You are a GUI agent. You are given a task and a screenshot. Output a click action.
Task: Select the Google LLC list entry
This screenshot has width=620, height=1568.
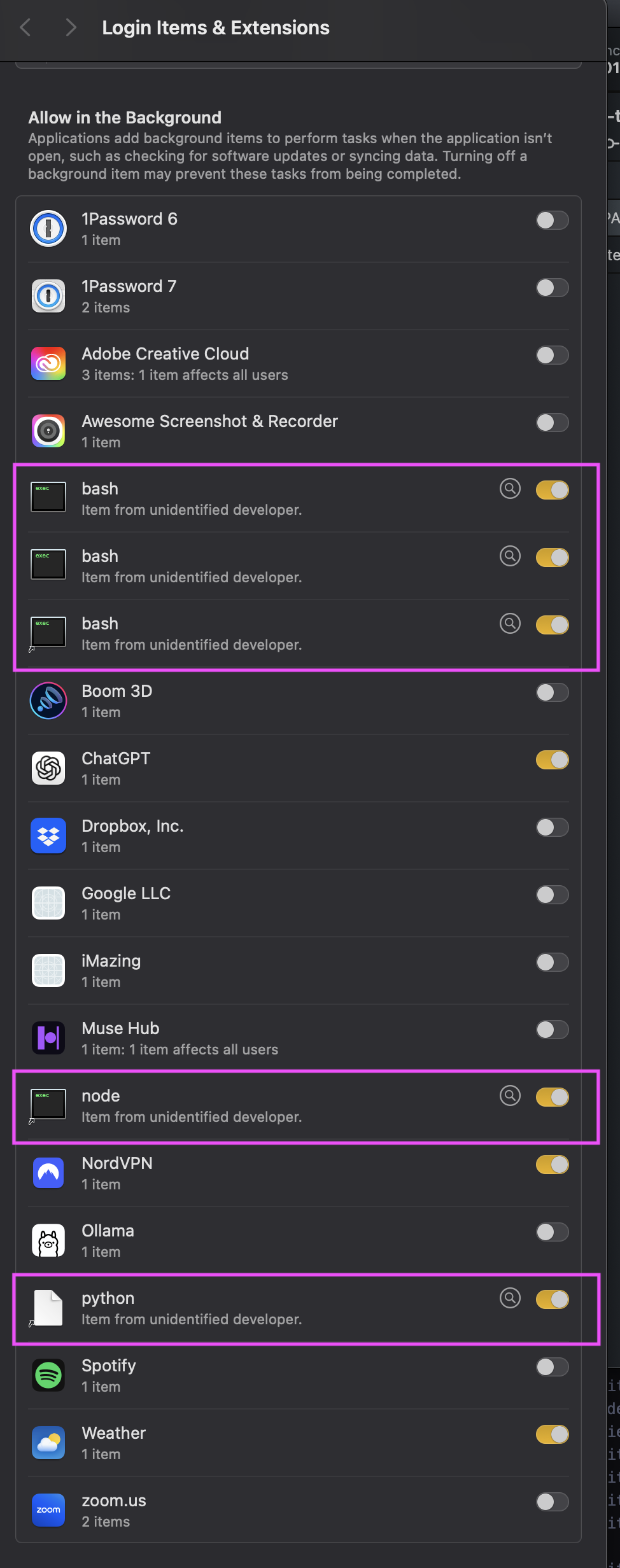tap(299, 903)
